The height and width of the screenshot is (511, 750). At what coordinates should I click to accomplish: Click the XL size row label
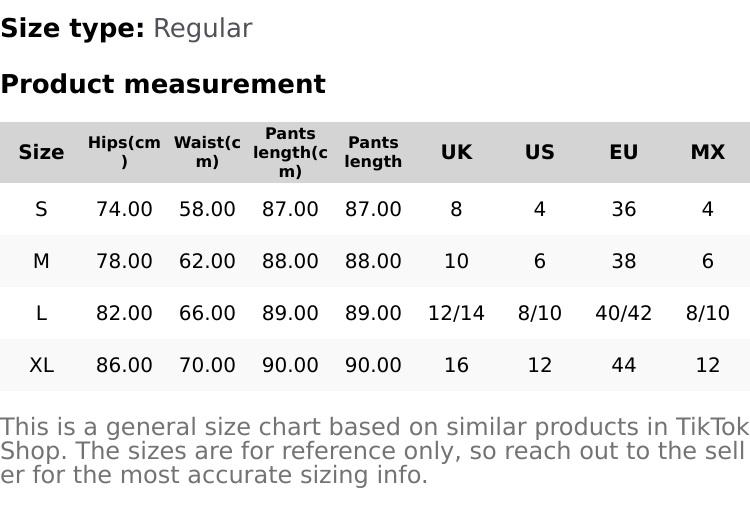pos(41,365)
